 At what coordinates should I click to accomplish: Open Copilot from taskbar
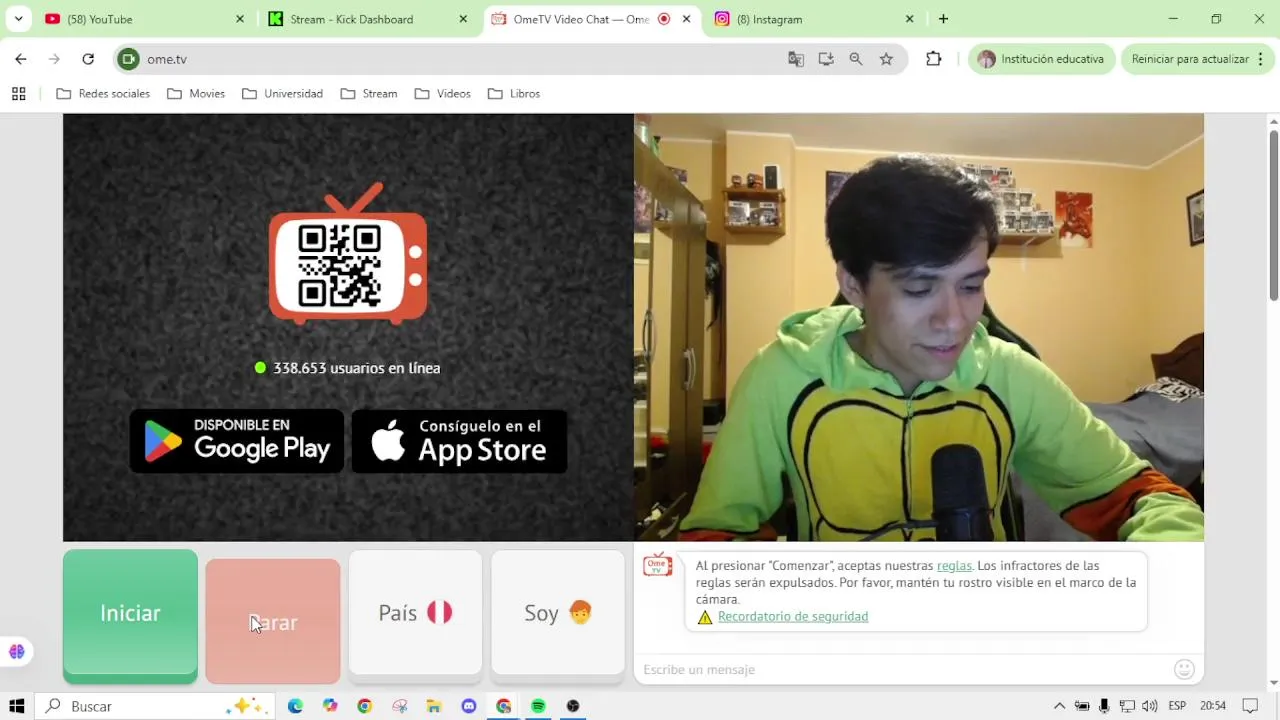pos(330,706)
